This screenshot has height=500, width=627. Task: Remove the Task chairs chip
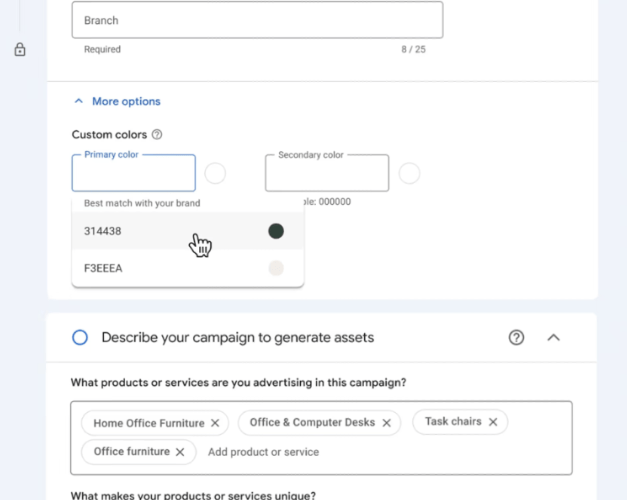pos(493,422)
